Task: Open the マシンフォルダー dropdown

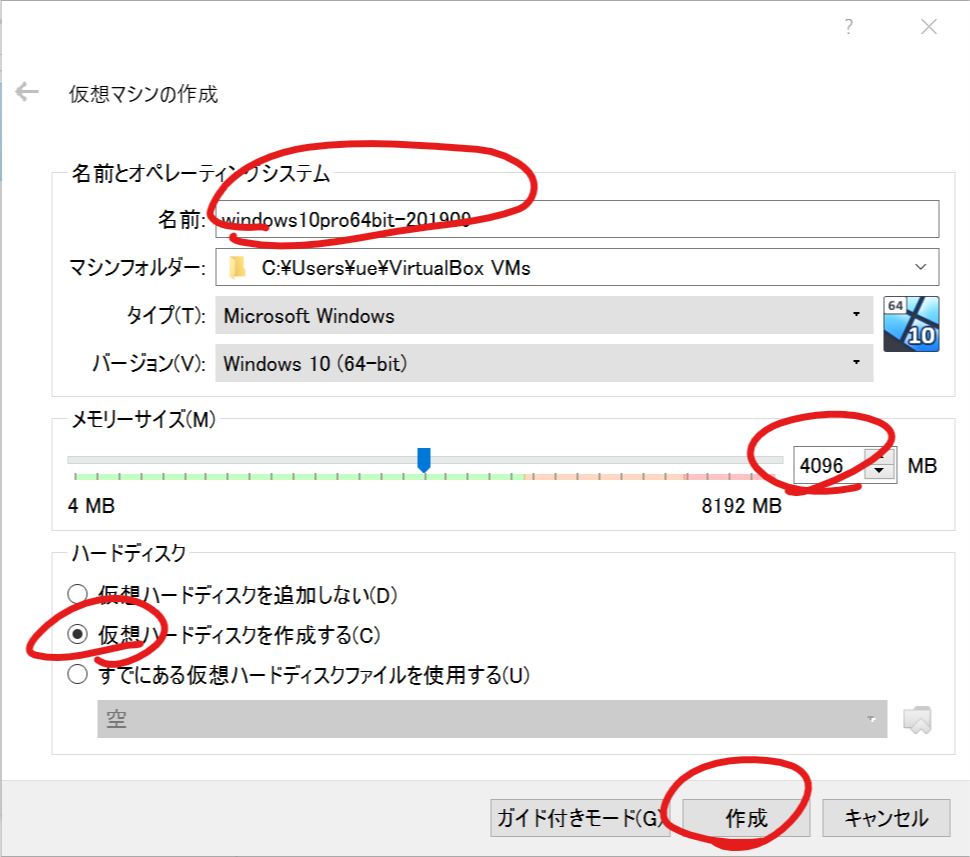Action: coord(922,266)
